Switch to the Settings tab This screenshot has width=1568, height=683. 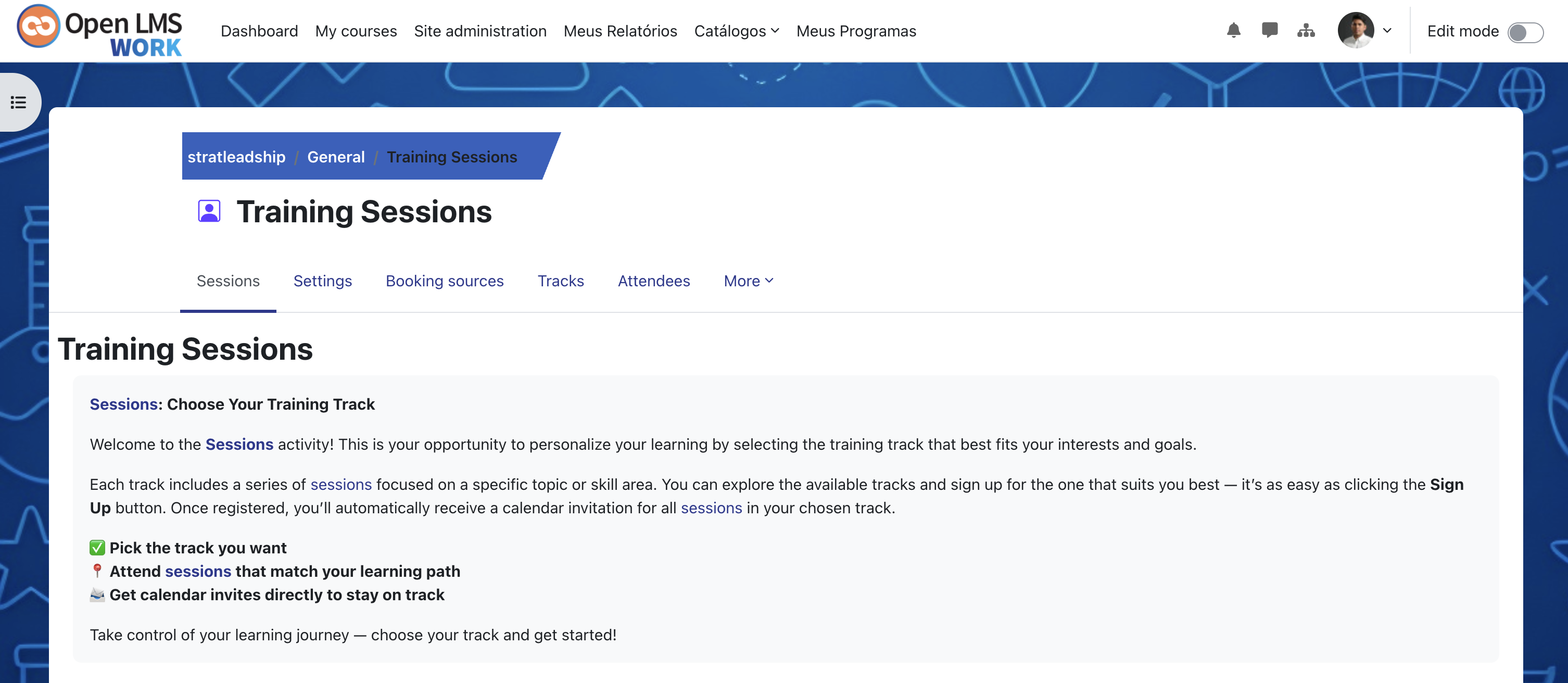(322, 281)
